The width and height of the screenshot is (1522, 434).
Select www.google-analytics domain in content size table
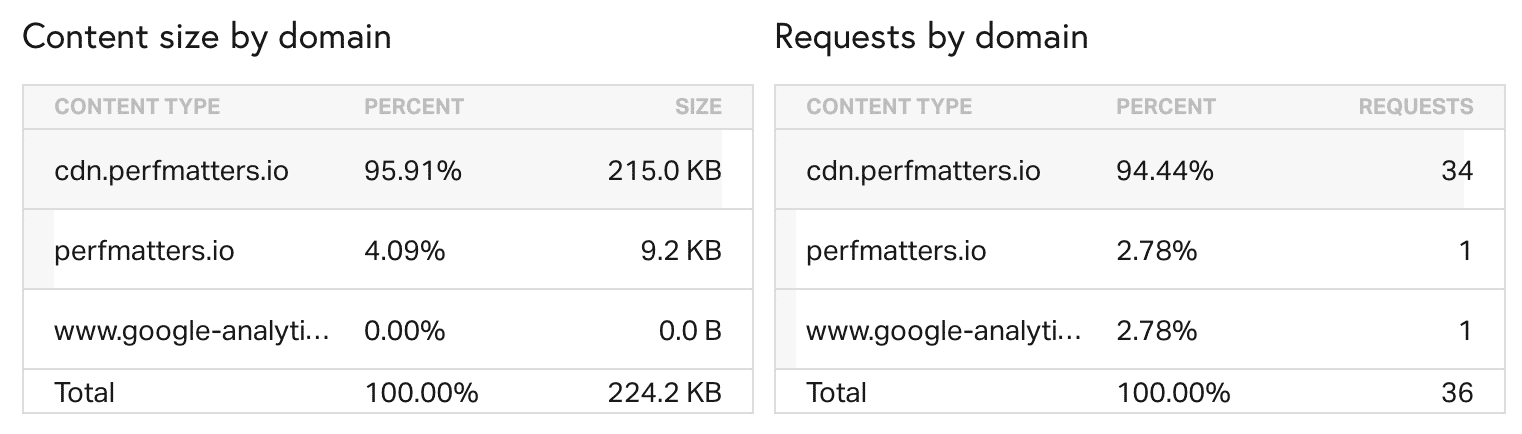point(192,330)
